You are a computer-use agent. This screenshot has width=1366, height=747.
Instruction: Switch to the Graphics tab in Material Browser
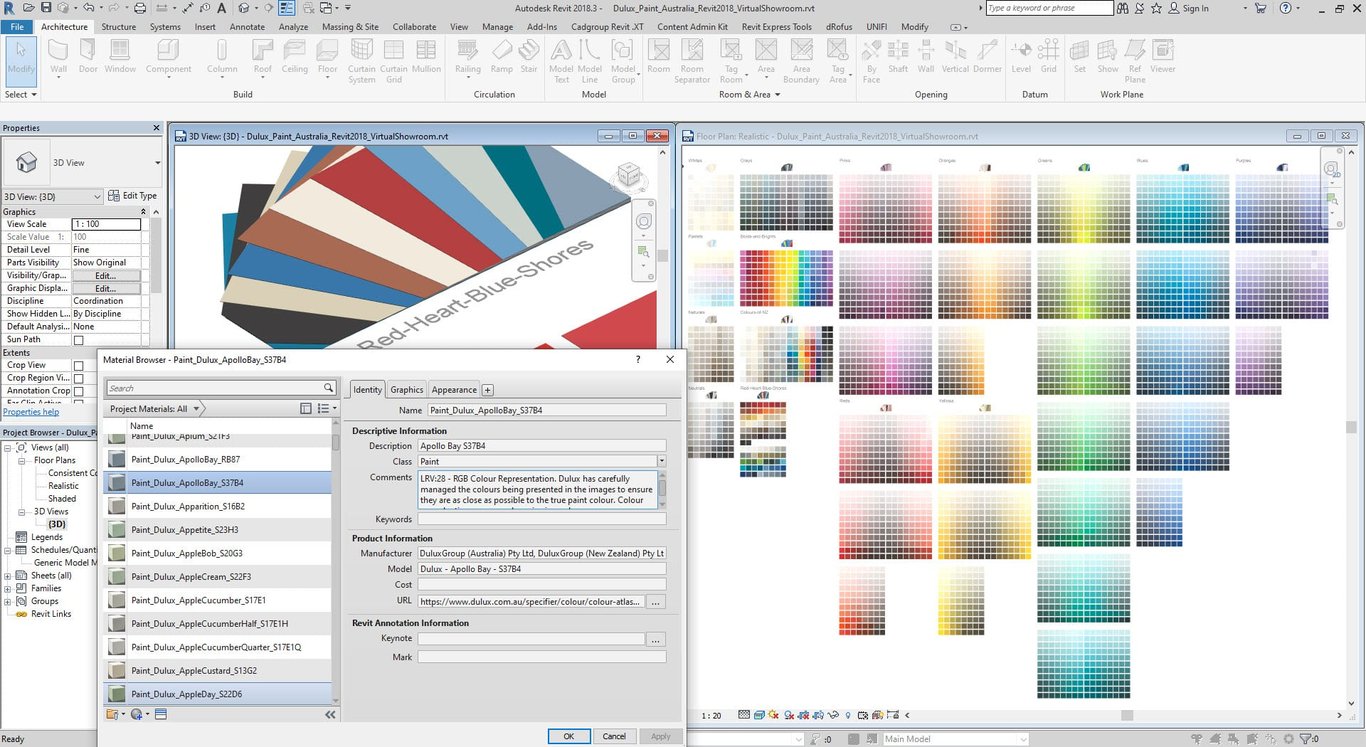tap(406, 390)
